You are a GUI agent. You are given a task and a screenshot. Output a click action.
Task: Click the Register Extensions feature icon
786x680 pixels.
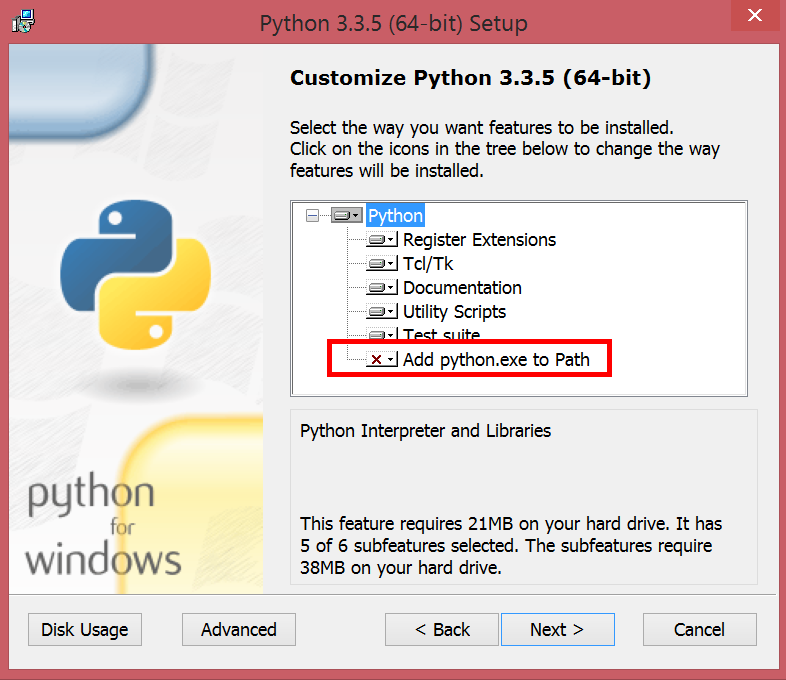[381, 240]
